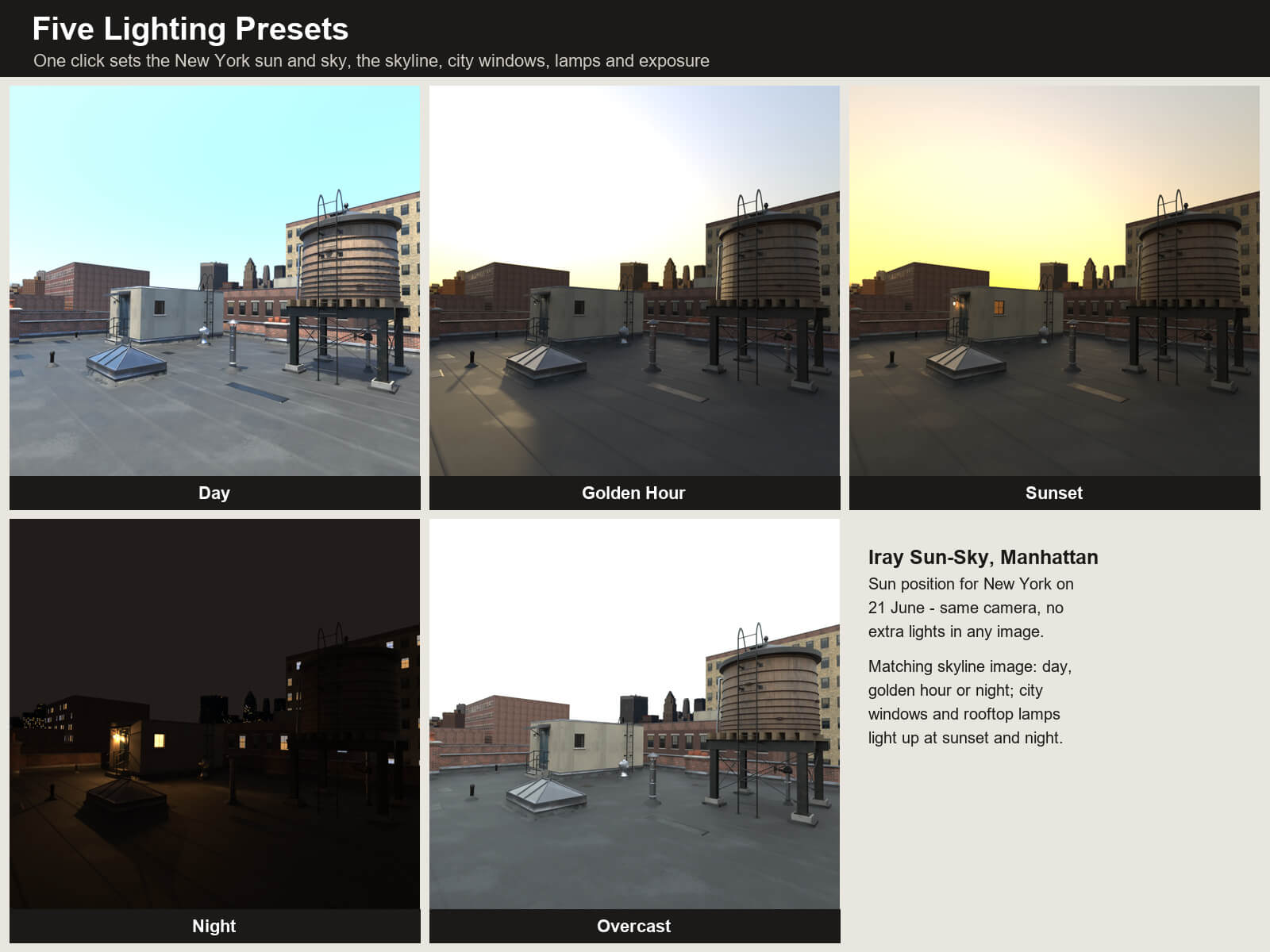The height and width of the screenshot is (952, 1270).
Task: Choose the Sunset preset render image
Action: click(x=1054, y=281)
